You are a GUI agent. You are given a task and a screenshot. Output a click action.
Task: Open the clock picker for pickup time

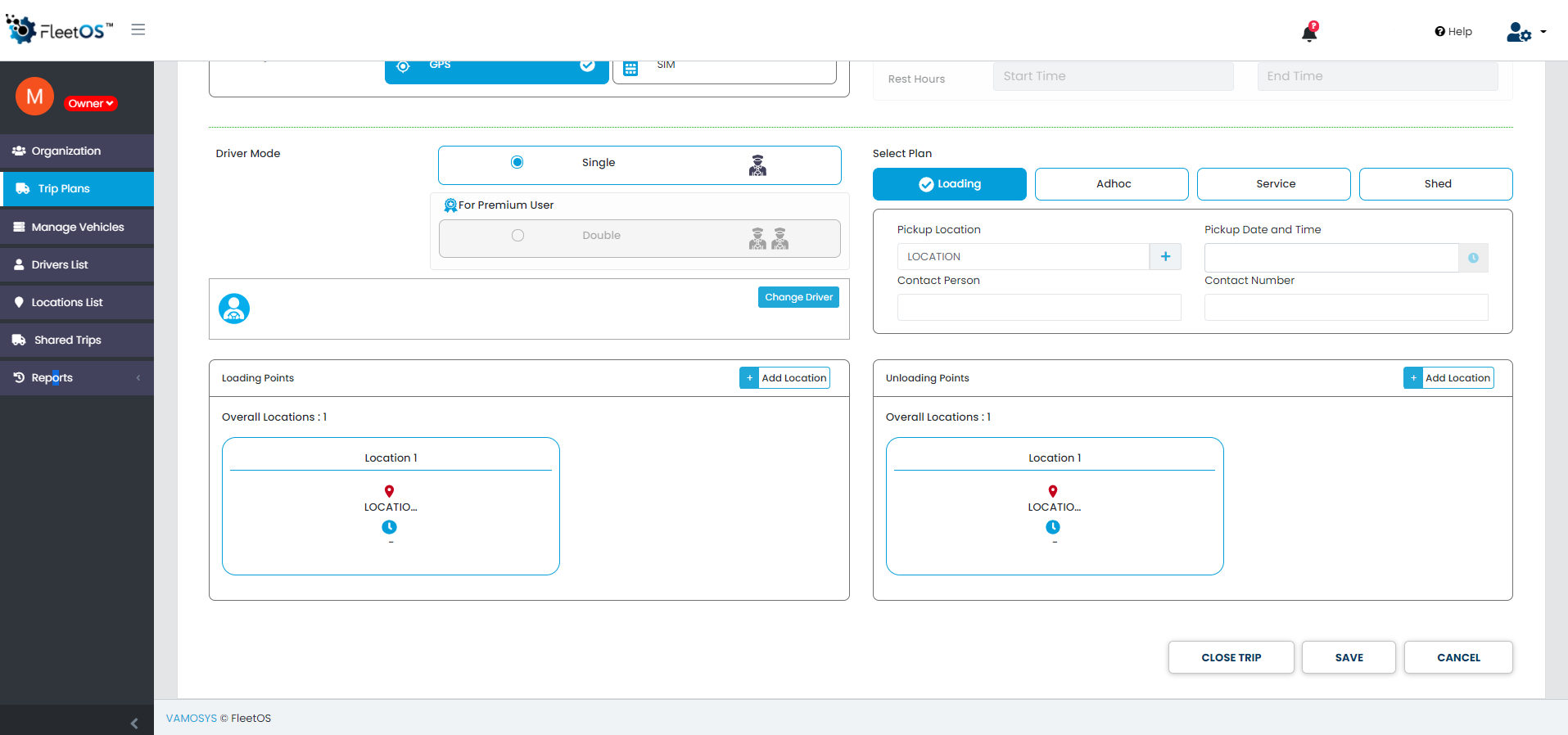(x=1473, y=258)
